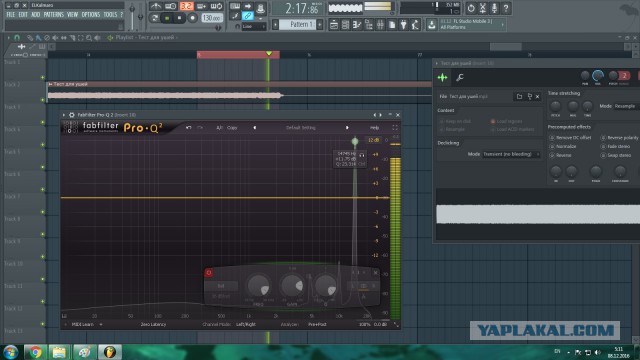Open the playlist window from toolbar
Image resolution: width=640 pixels, height=360 pixels.
click(334, 25)
